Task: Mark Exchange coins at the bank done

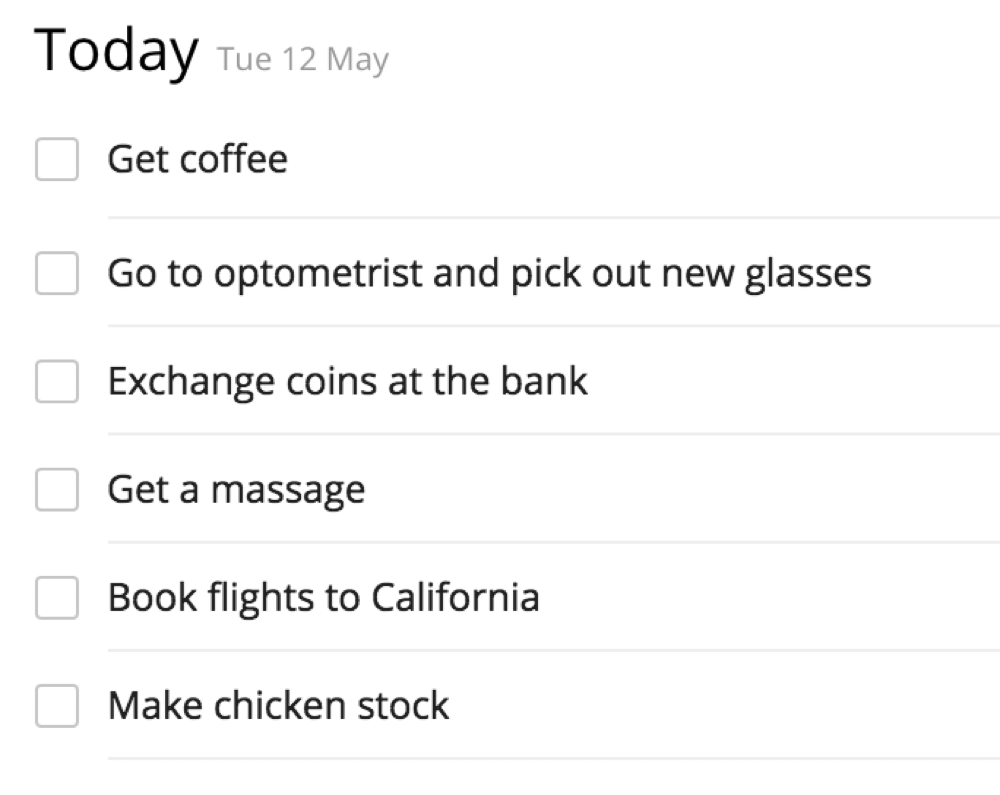Action: pos(57,381)
